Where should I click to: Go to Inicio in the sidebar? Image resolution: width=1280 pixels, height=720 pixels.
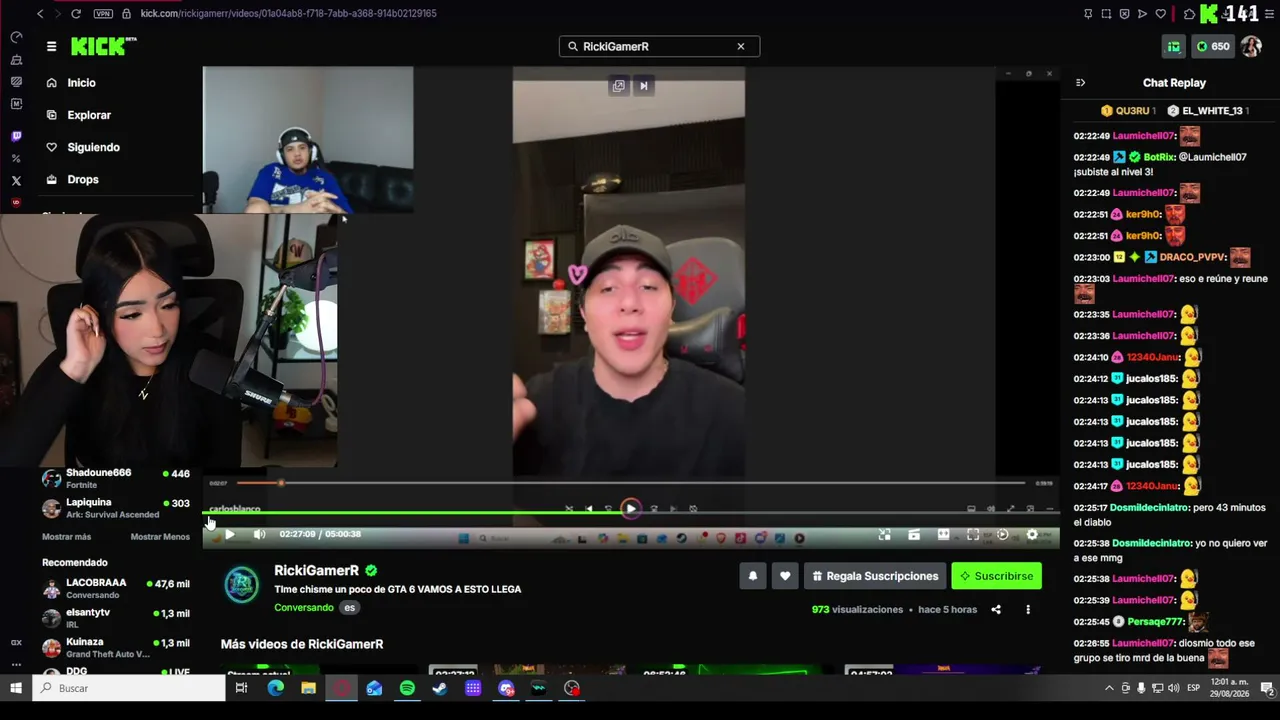tap(81, 83)
